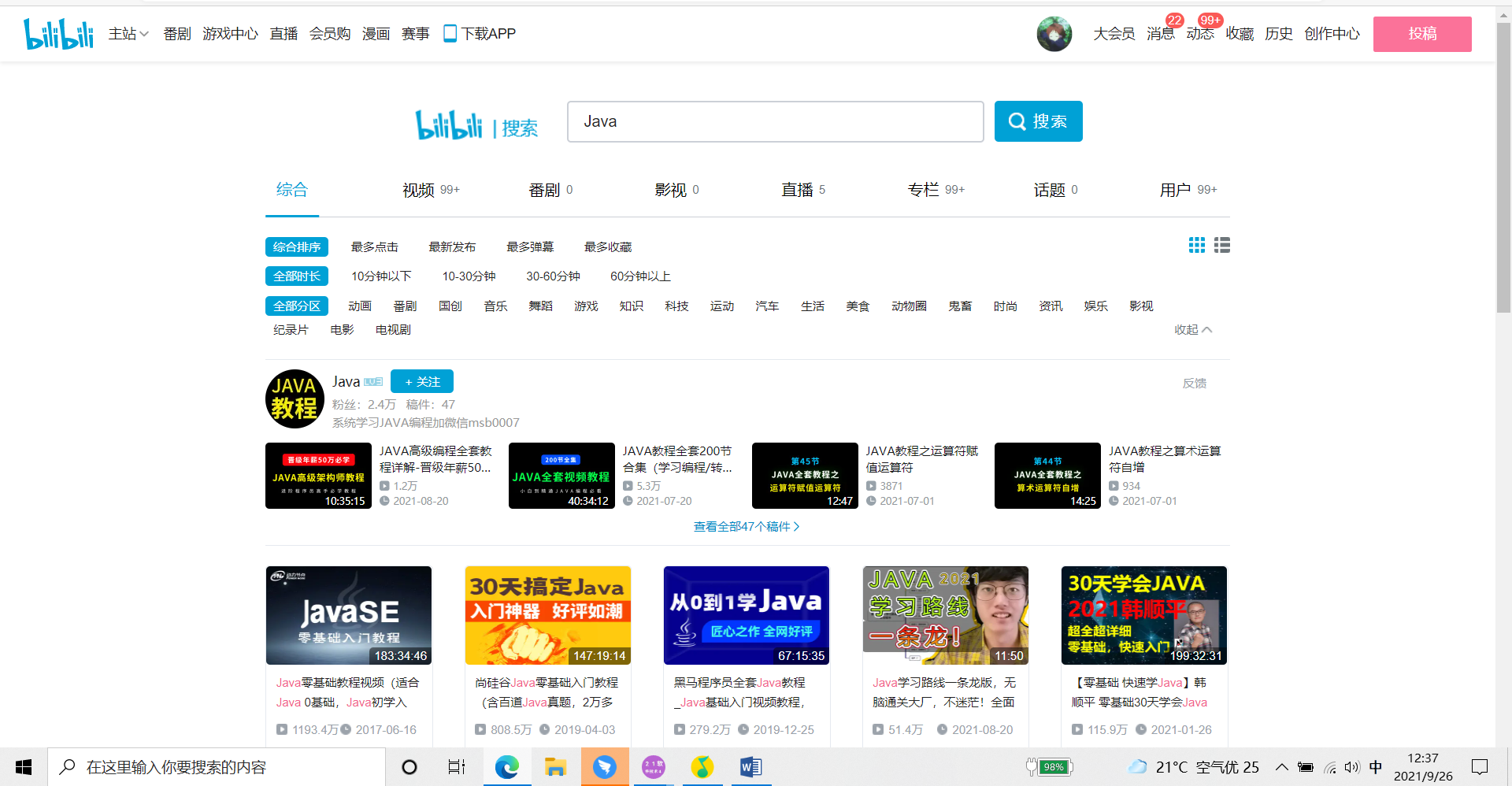The height and width of the screenshot is (786, 1512).
Task: Open 历史 history link
Action: (x=1279, y=34)
